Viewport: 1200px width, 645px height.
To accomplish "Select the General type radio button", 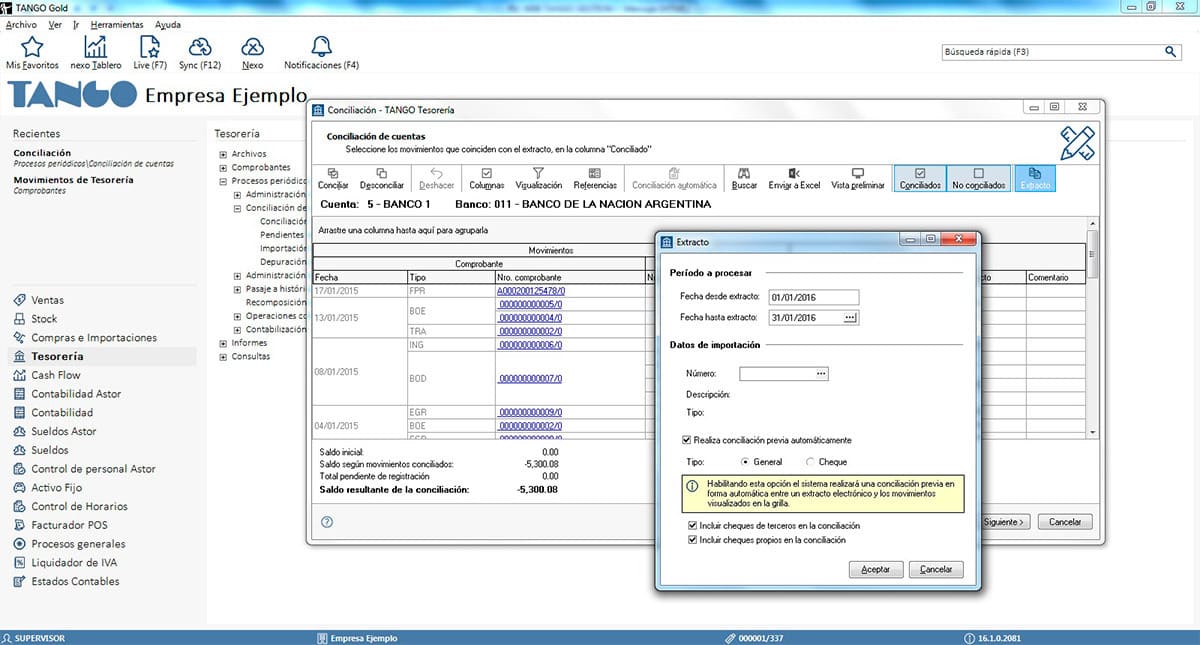I will (745, 462).
